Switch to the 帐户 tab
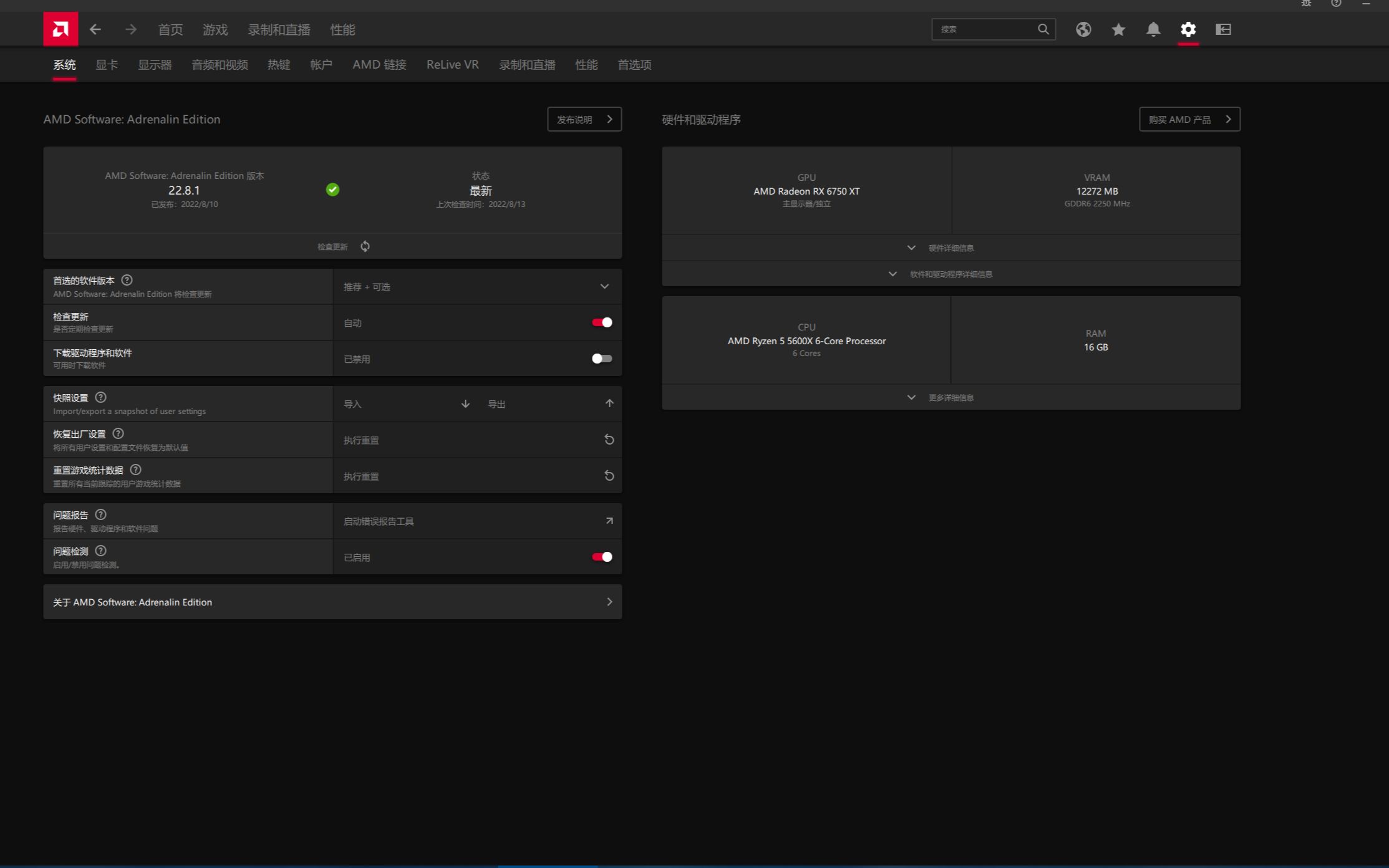1389x868 pixels. 321,65
